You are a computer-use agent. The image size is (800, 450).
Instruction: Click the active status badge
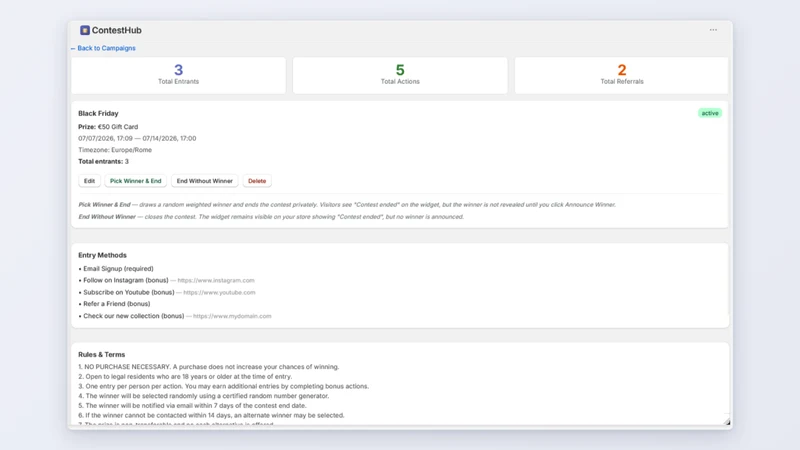pyautogui.click(x=710, y=113)
